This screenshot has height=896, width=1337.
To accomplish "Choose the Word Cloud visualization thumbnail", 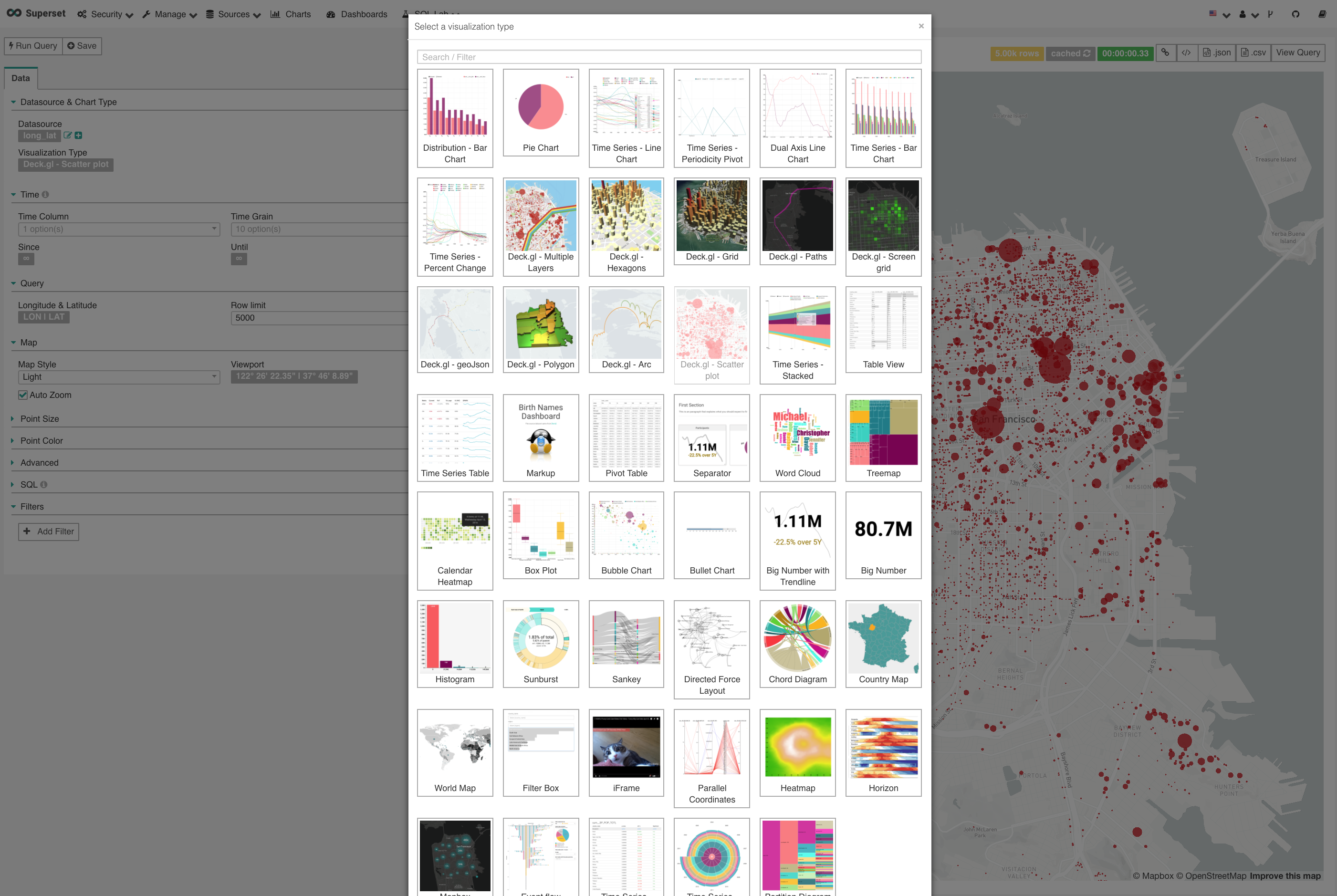I will coord(797,438).
